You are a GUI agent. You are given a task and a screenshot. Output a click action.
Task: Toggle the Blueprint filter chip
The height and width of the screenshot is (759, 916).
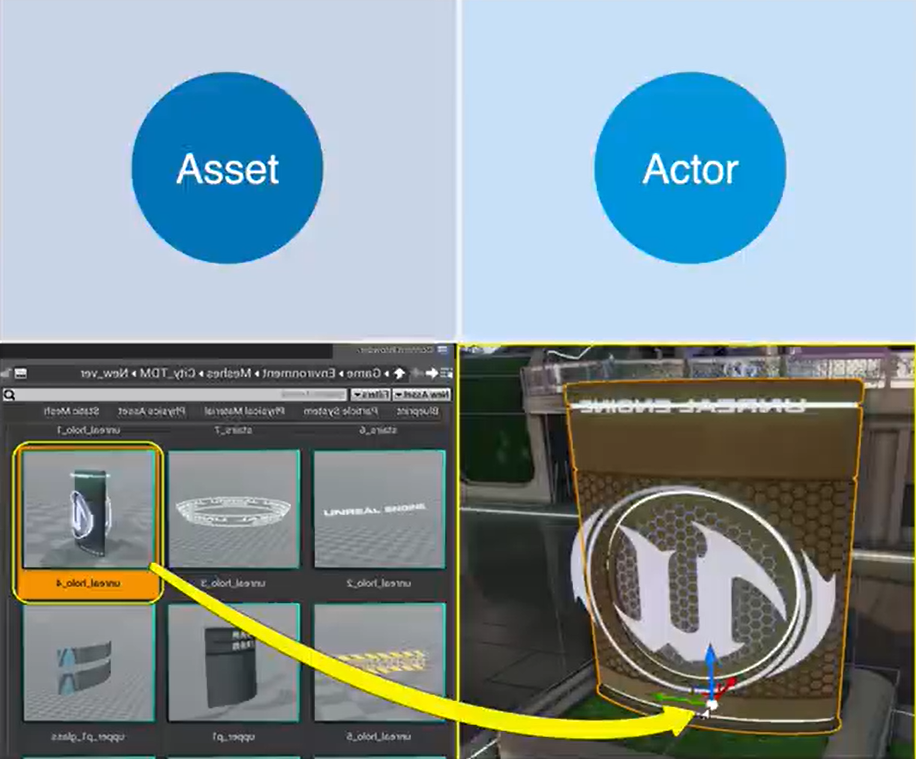click(418, 411)
